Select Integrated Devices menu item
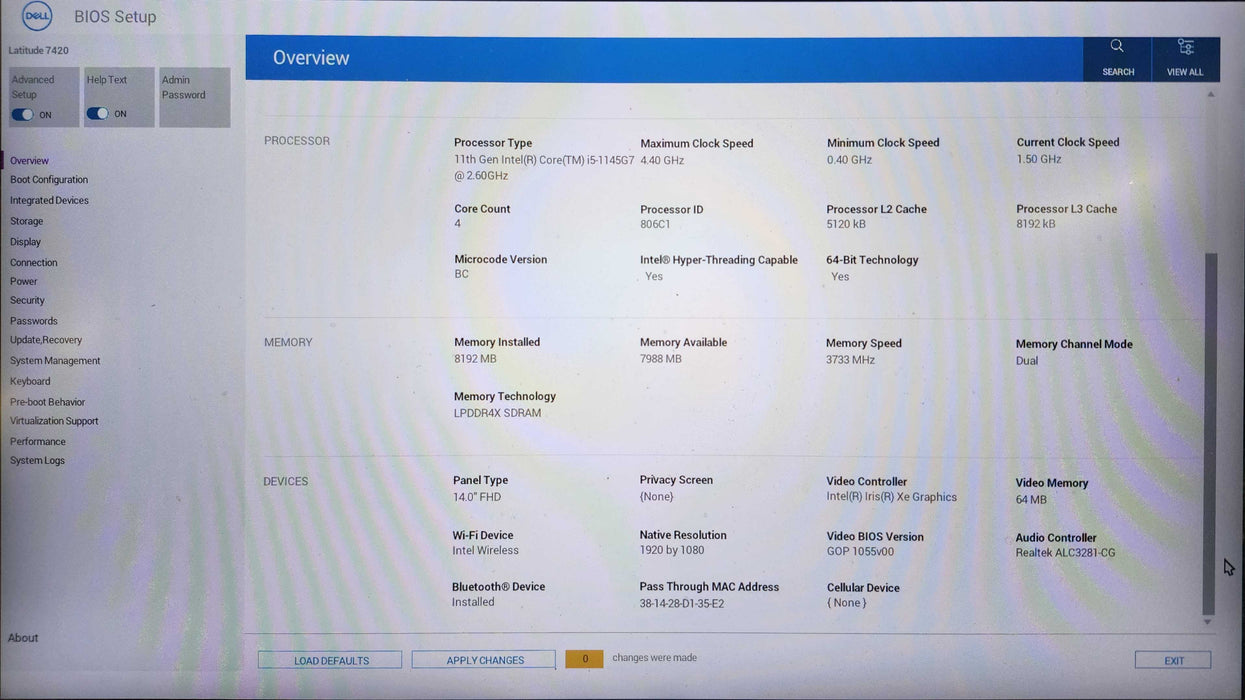1245x700 pixels. [49, 201]
